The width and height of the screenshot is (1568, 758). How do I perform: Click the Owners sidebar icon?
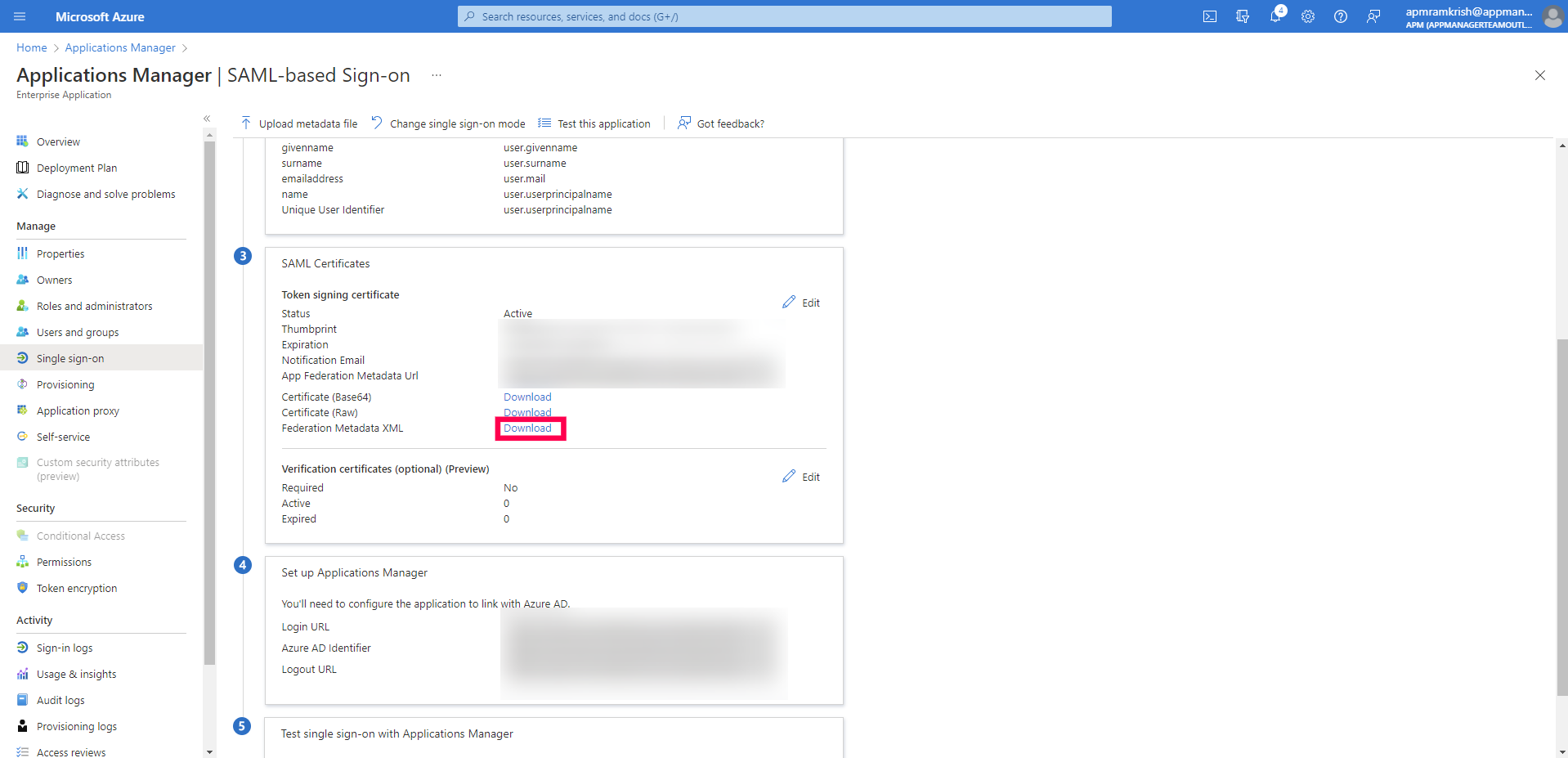tap(22, 280)
